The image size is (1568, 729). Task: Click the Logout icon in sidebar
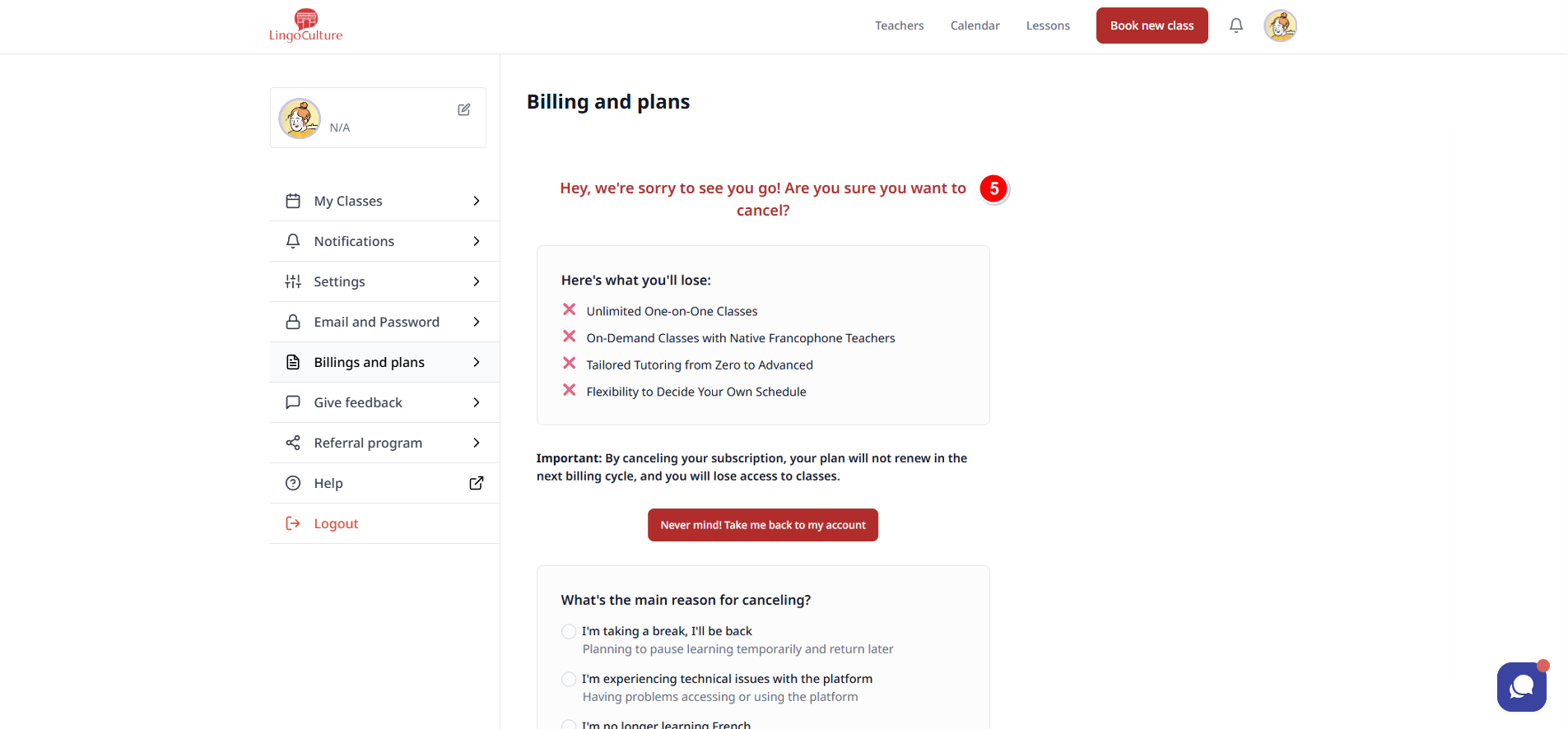click(293, 523)
